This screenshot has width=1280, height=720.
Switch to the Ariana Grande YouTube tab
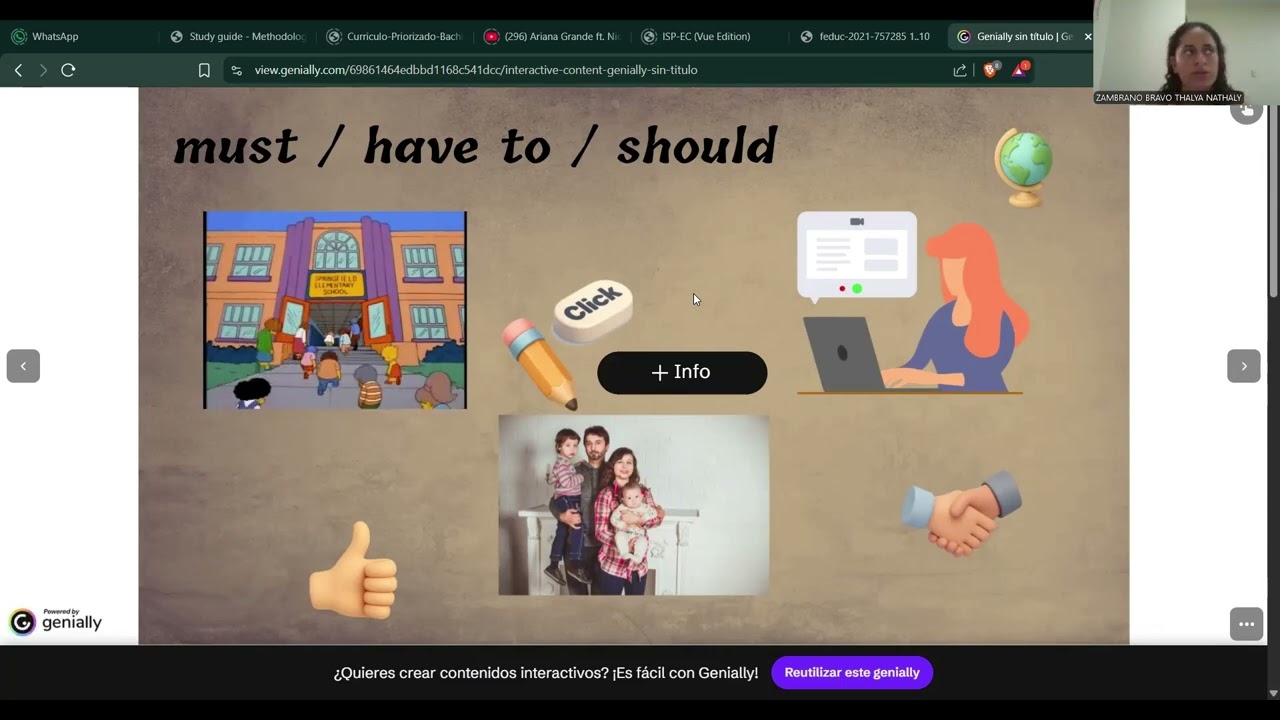tap(552, 36)
